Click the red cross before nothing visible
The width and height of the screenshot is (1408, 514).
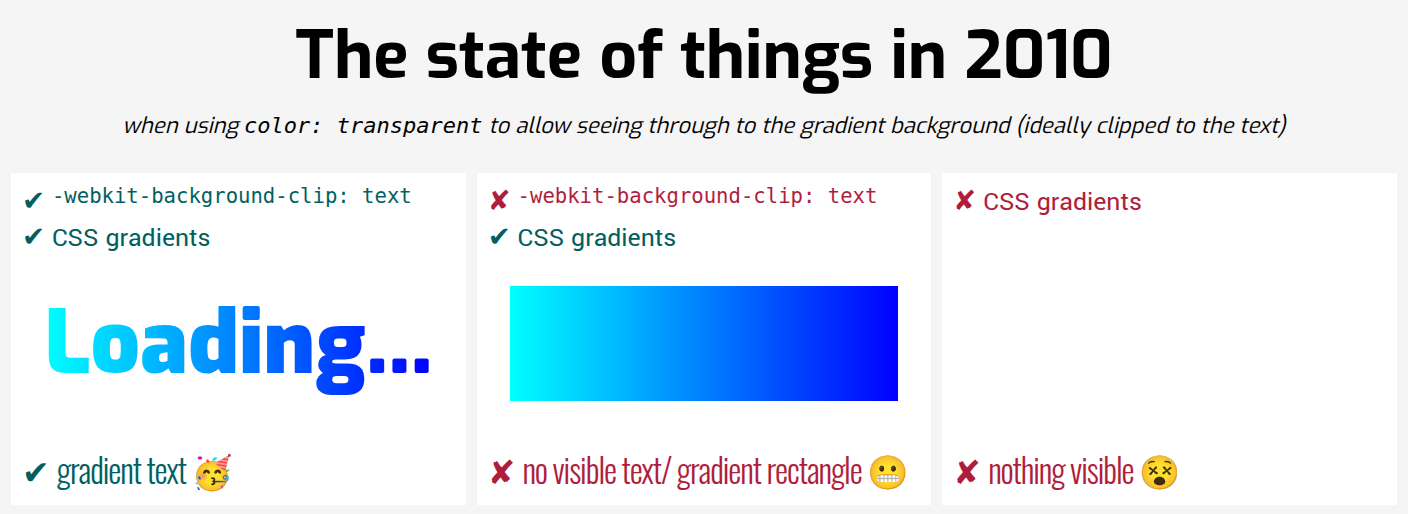click(x=967, y=472)
